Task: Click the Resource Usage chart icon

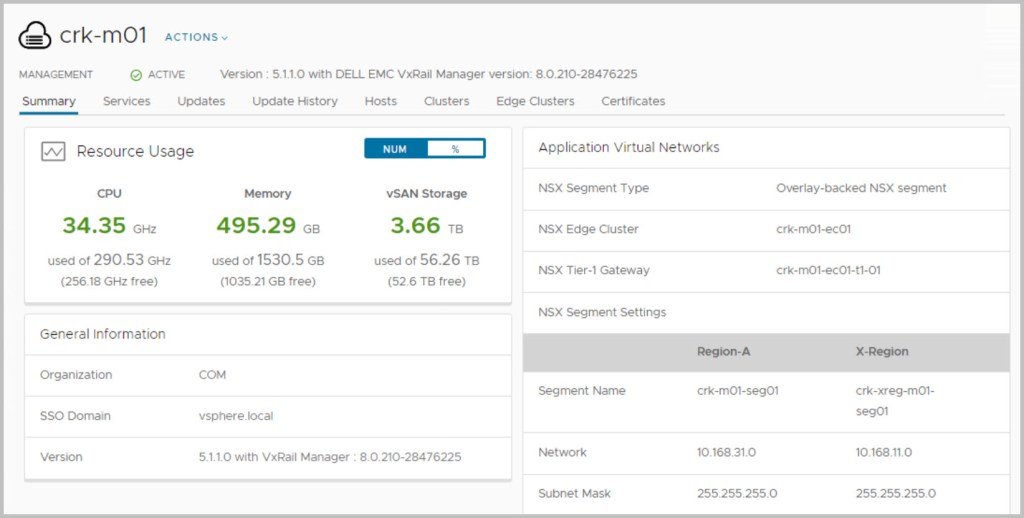Action: pyautogui.click(x=53, y=151)
